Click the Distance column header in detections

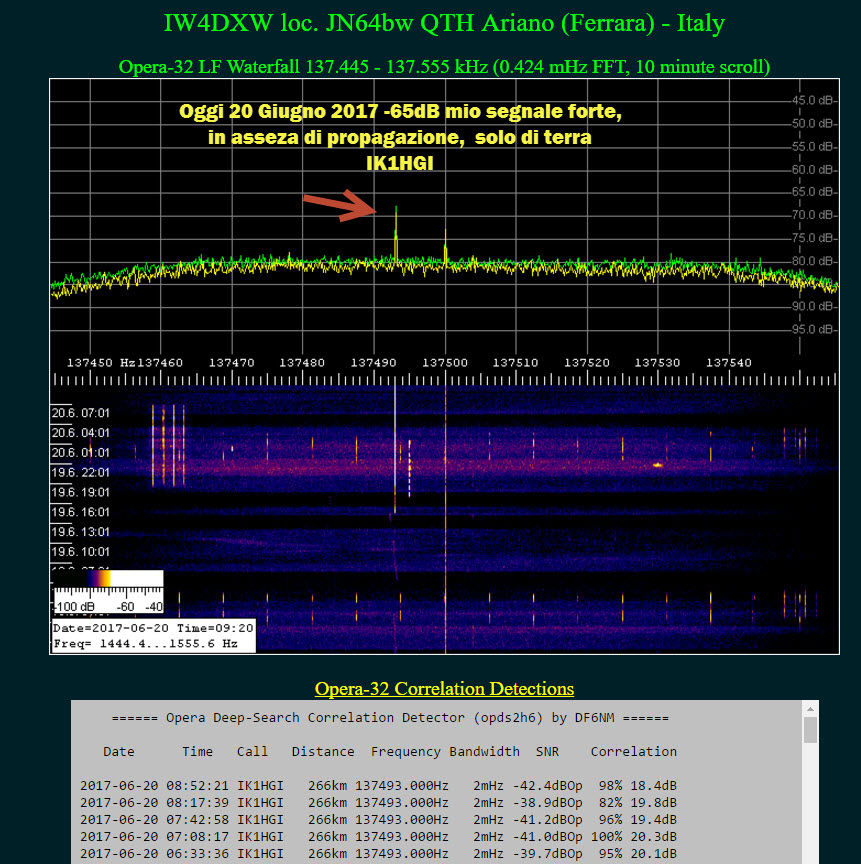coord(323,752)
